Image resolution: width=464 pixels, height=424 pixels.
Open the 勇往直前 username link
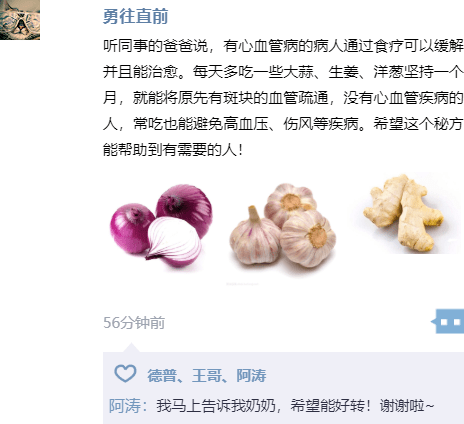(x=135, y=16)
